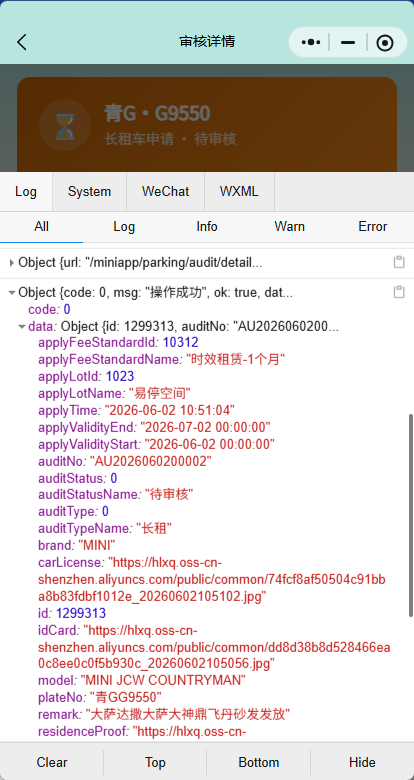414x780 pixels.
Task: Click the carLicense image URL value
Action: pos(212,579)
